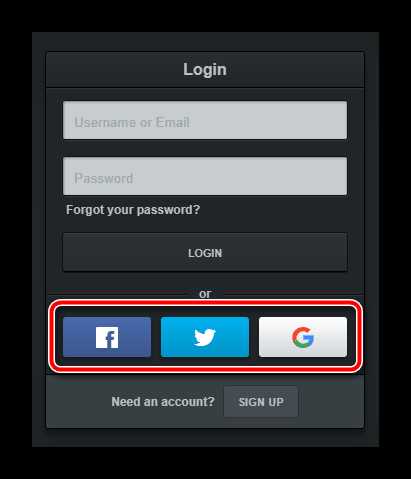Click the white Facebook 'f' logo
The height and width of the screenshot is (479, 411).
107,337
